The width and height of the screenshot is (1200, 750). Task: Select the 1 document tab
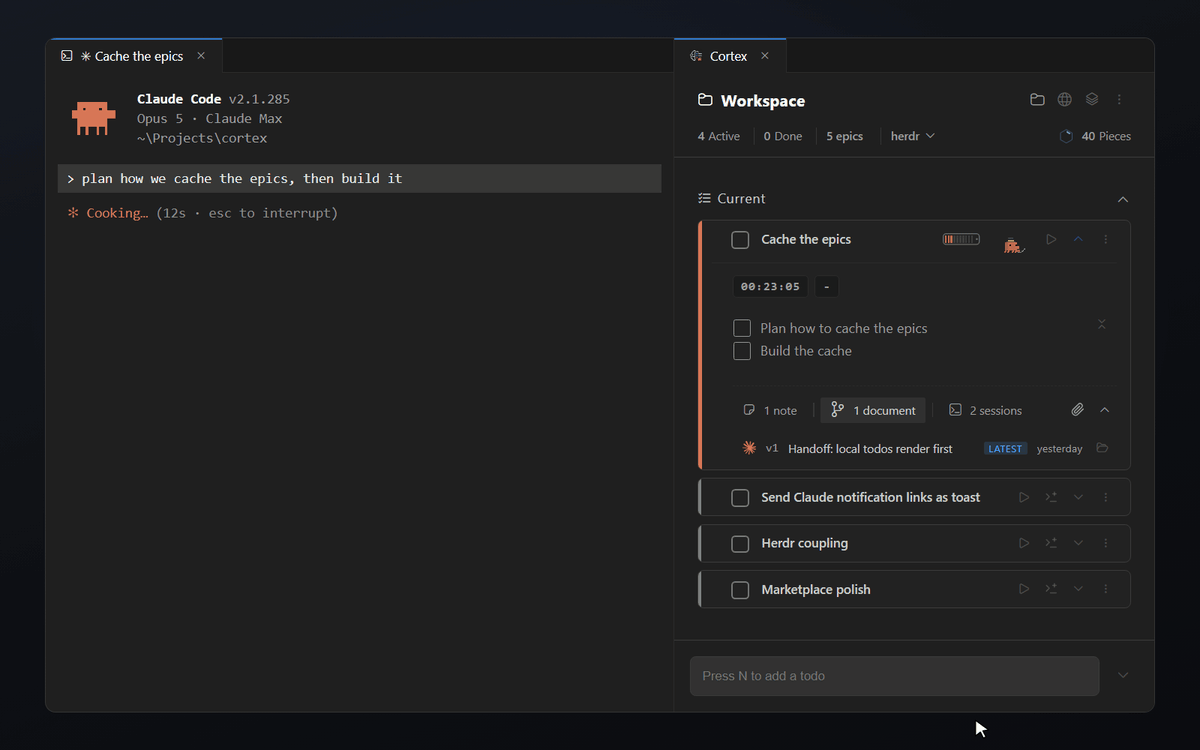click(873, 411)
